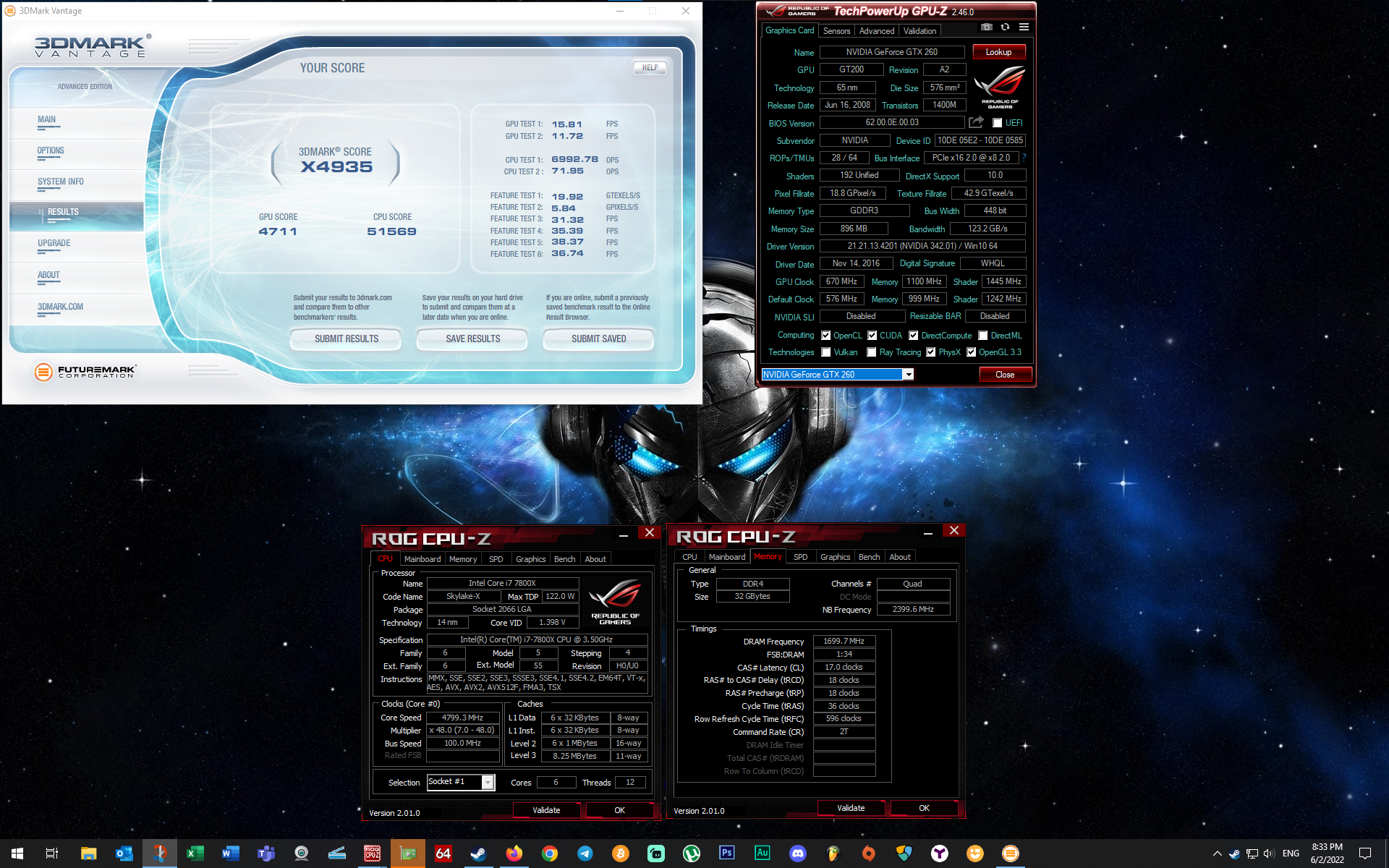Toggle the CUDA checkbox
Image resolution: width=1389 pixels, height=868 pixels.
[872, 336]
